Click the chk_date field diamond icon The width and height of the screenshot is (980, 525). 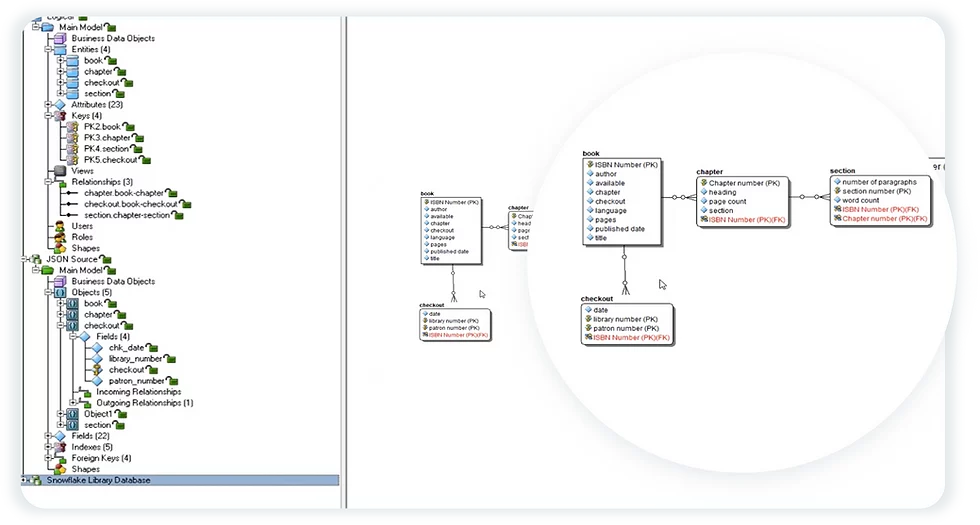[98, 348]
